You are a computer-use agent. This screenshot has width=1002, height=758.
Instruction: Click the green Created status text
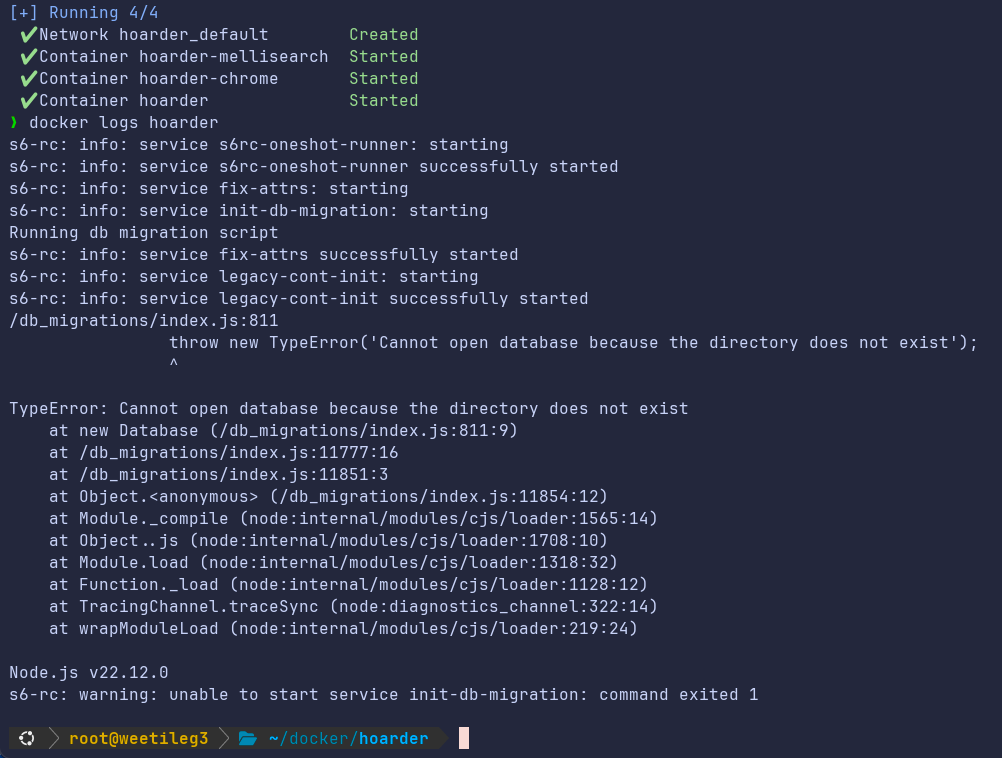(383, 35)
